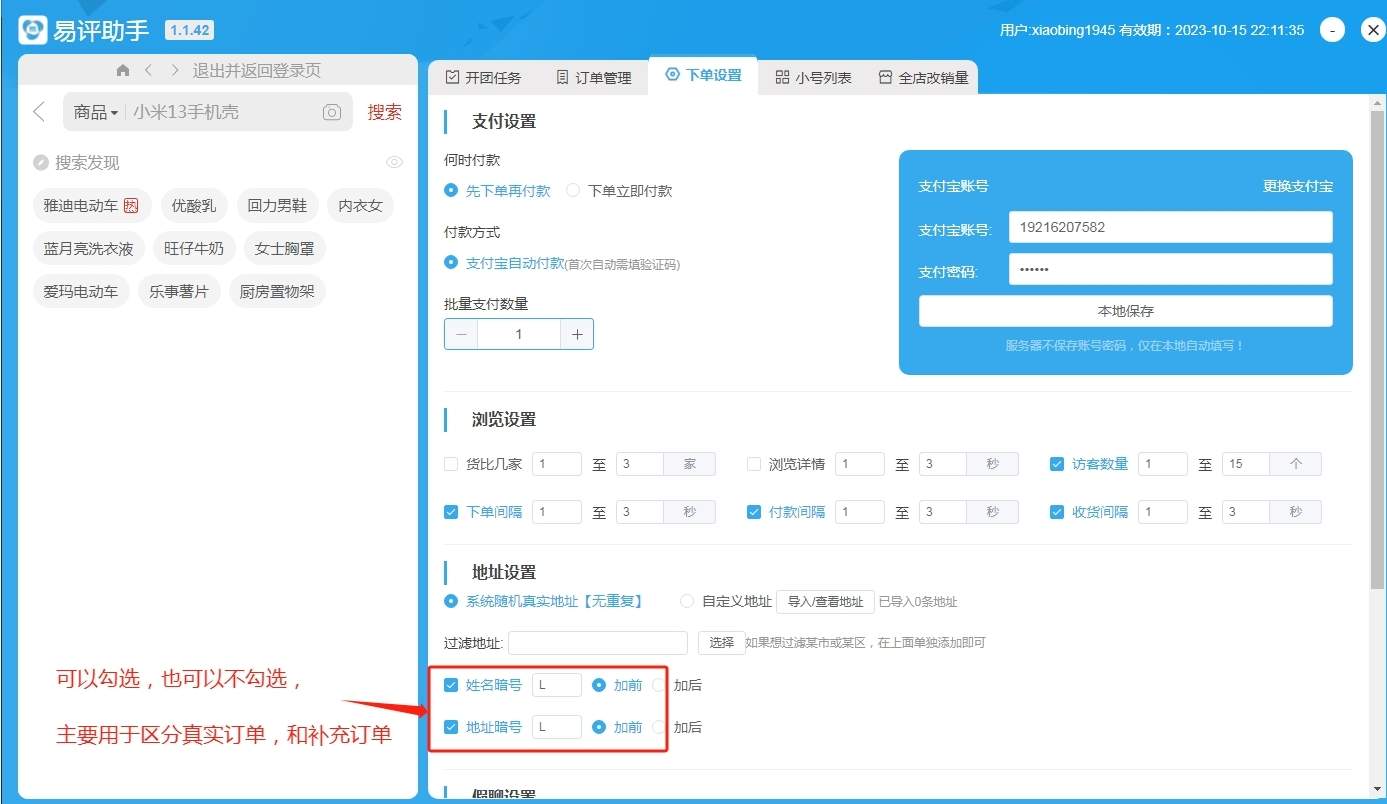Toggle search discovery visibility eye icon
The height and width of the screenshot is (804, 1387).
[394, 162]
